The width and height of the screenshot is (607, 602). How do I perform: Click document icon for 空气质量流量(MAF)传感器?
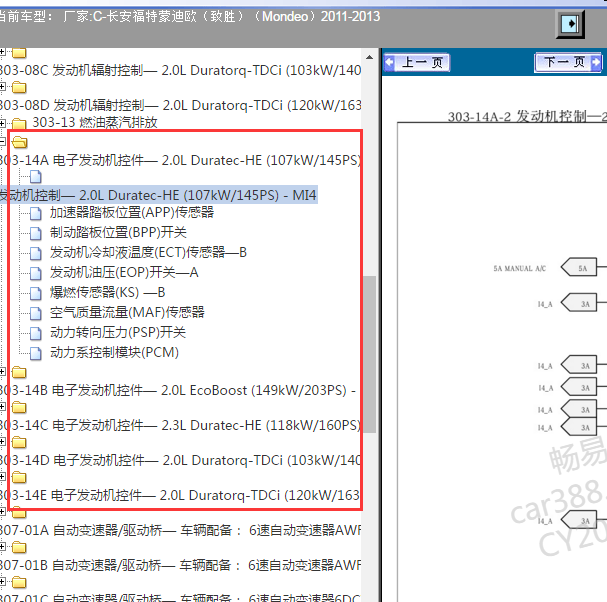pos(36,313)
